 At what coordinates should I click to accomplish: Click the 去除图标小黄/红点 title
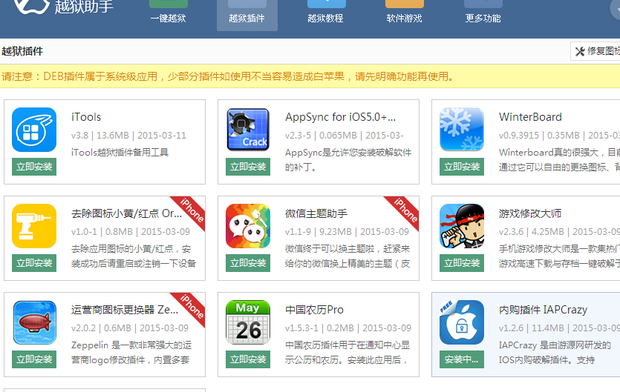click(x=127, y=214)
